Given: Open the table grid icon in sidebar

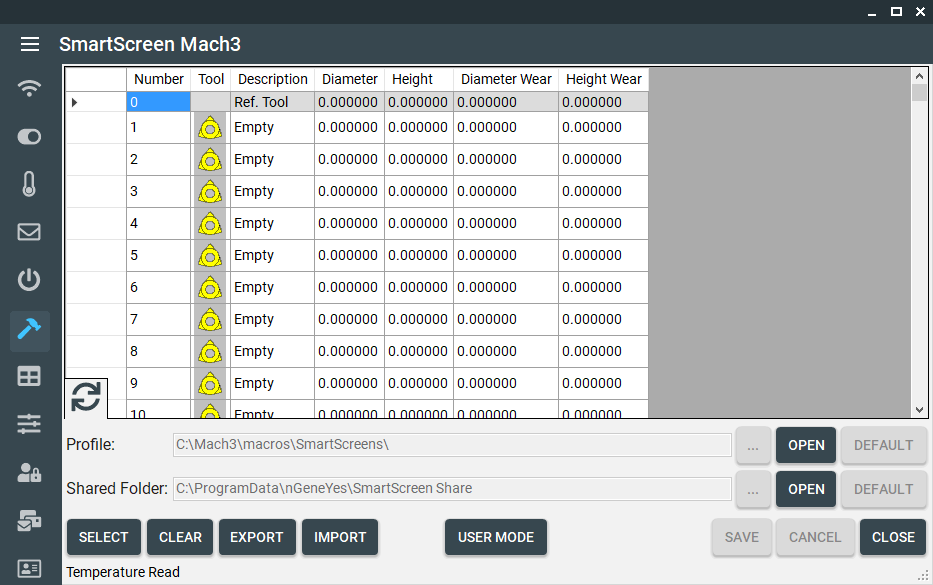Looking at the screenshot, I should [30, 376].
